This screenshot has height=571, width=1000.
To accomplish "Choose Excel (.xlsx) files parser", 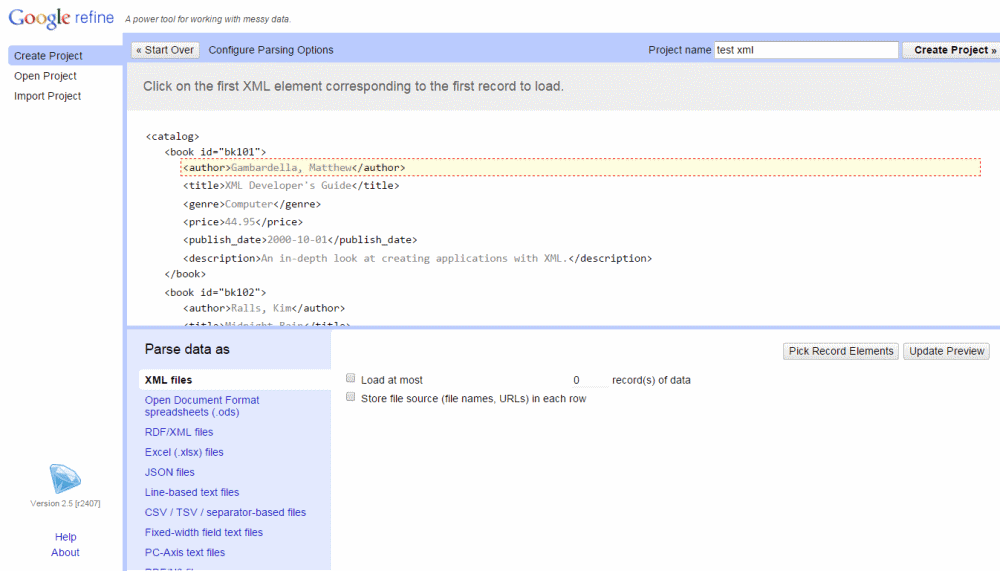I will [x=184, y=452].
